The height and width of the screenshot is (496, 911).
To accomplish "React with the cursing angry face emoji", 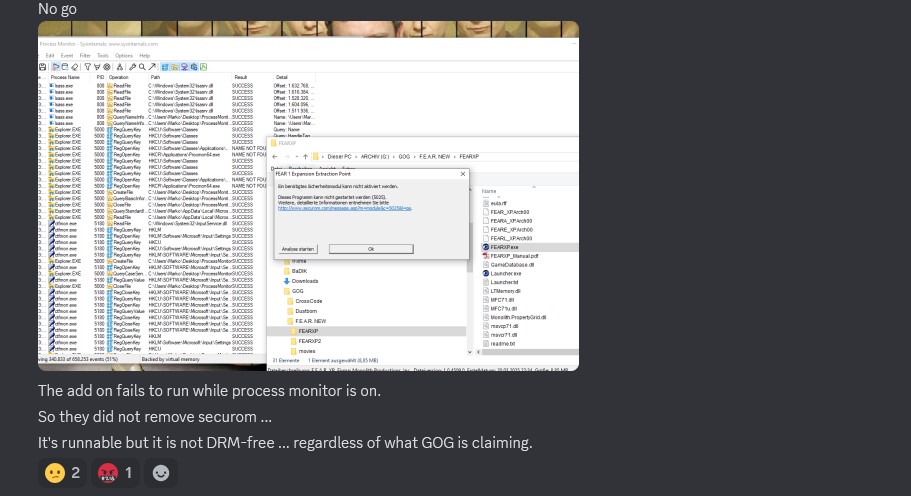I will (x=115, y=473).
